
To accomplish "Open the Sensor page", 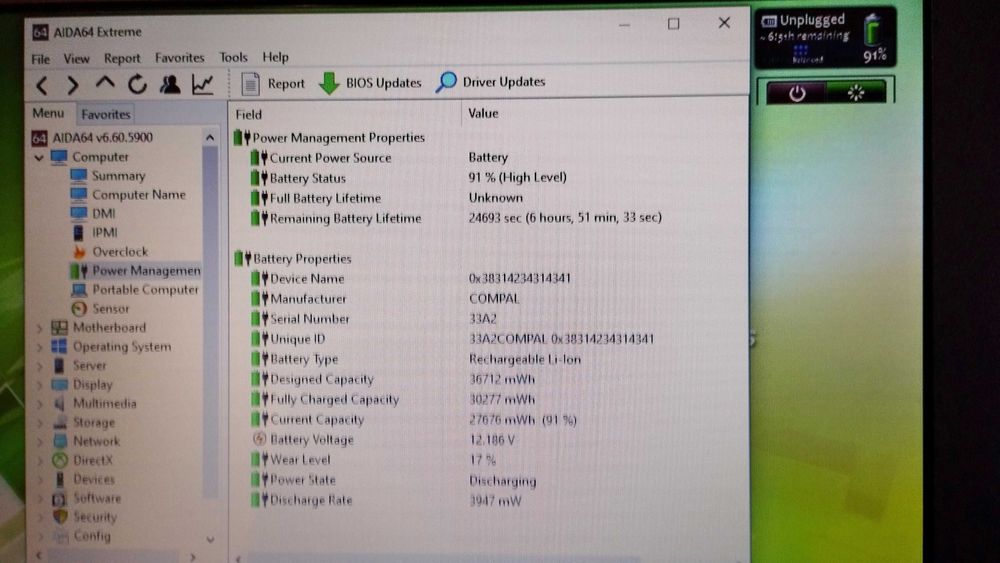I will click(x=100, y=309).
